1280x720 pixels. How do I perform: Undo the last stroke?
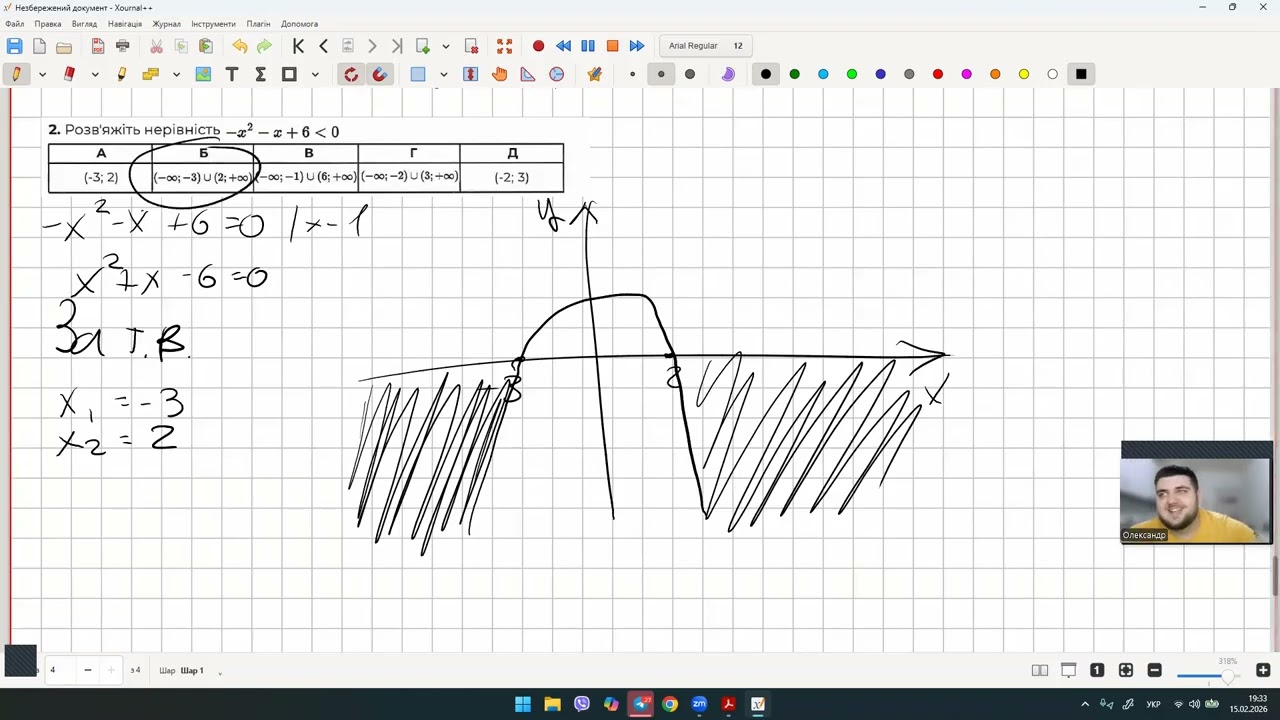pos(240,46)
